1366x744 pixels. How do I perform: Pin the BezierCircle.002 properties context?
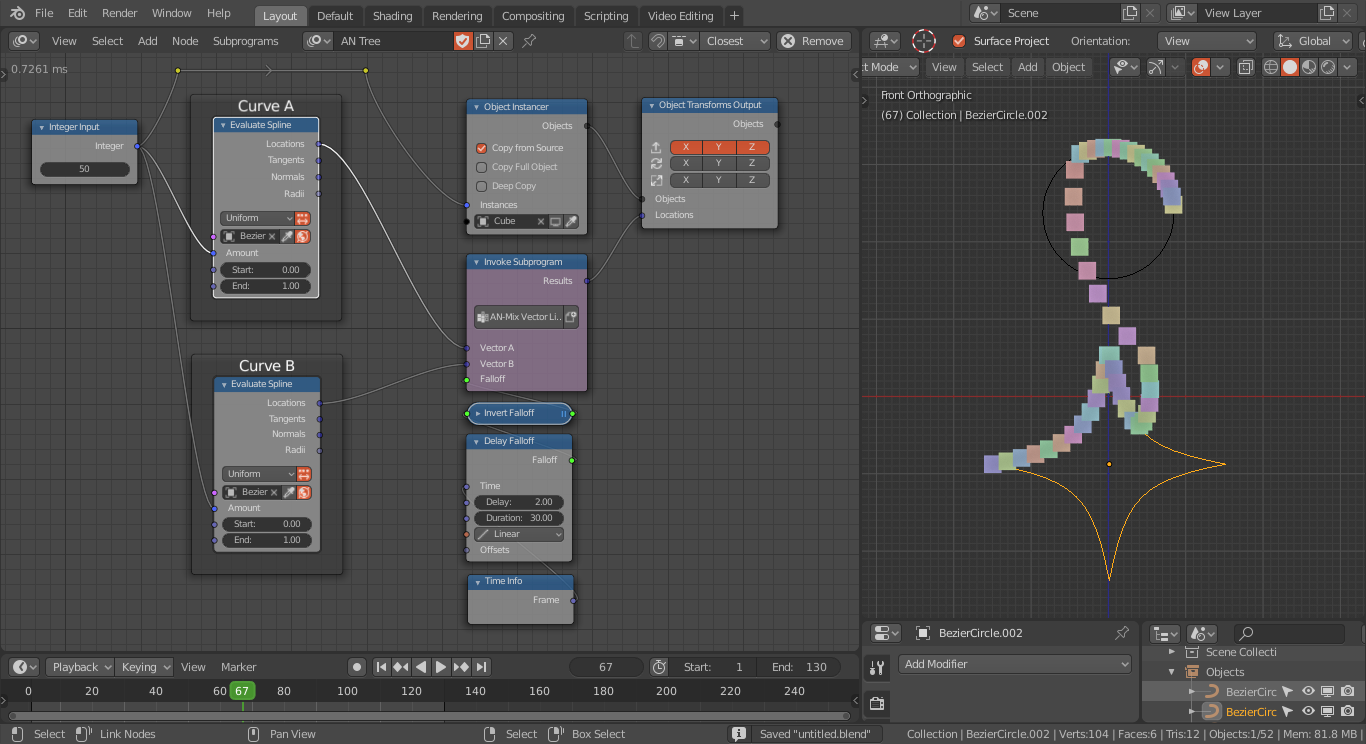tap(1122, 633)
